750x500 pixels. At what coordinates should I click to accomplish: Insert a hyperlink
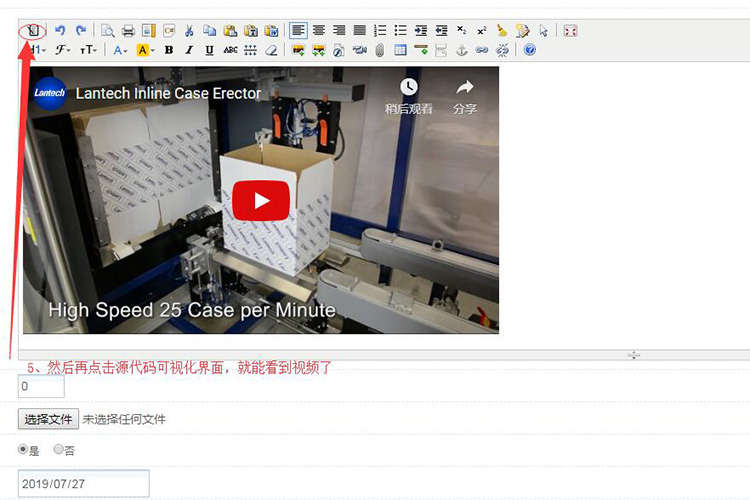(482, 50)
